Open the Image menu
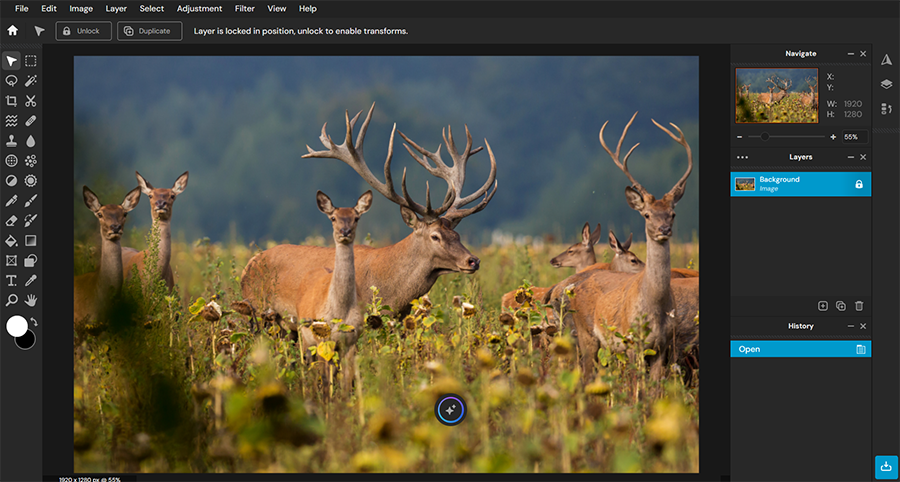Viewport: 900px width, 482px height. click(x=81, y=9)
